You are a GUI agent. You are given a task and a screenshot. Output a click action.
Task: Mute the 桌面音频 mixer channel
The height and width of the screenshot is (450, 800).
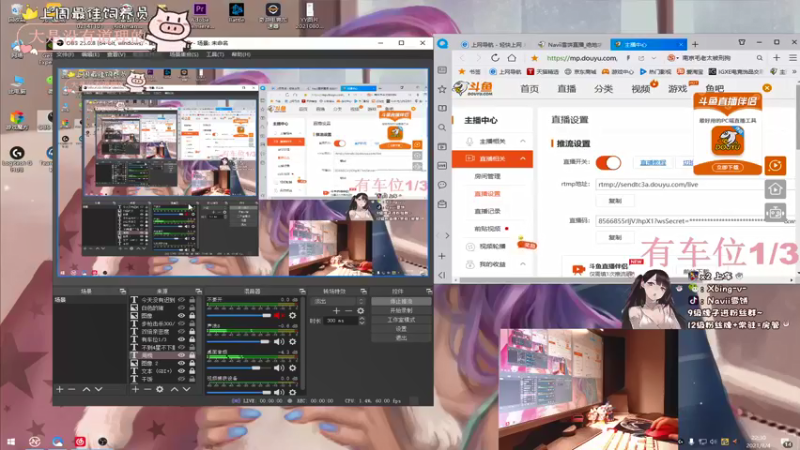(x=279, y=367)
